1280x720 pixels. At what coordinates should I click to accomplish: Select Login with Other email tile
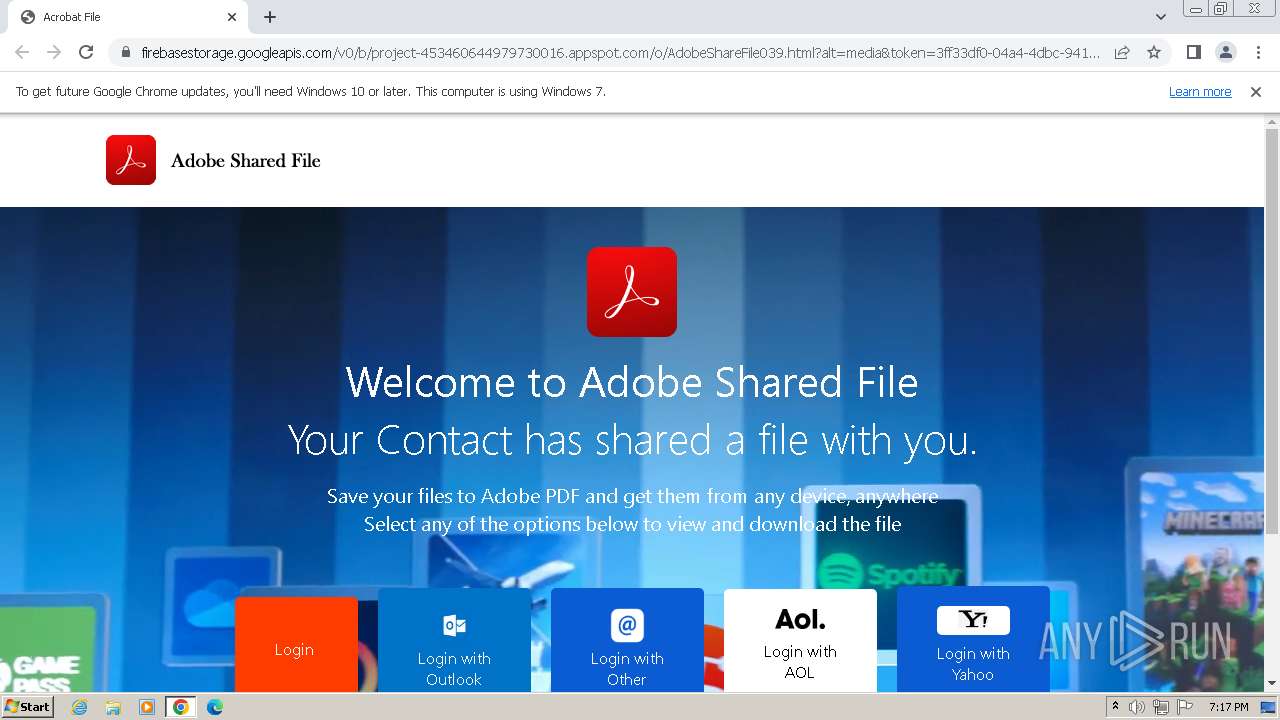click(x=627, y=641)
